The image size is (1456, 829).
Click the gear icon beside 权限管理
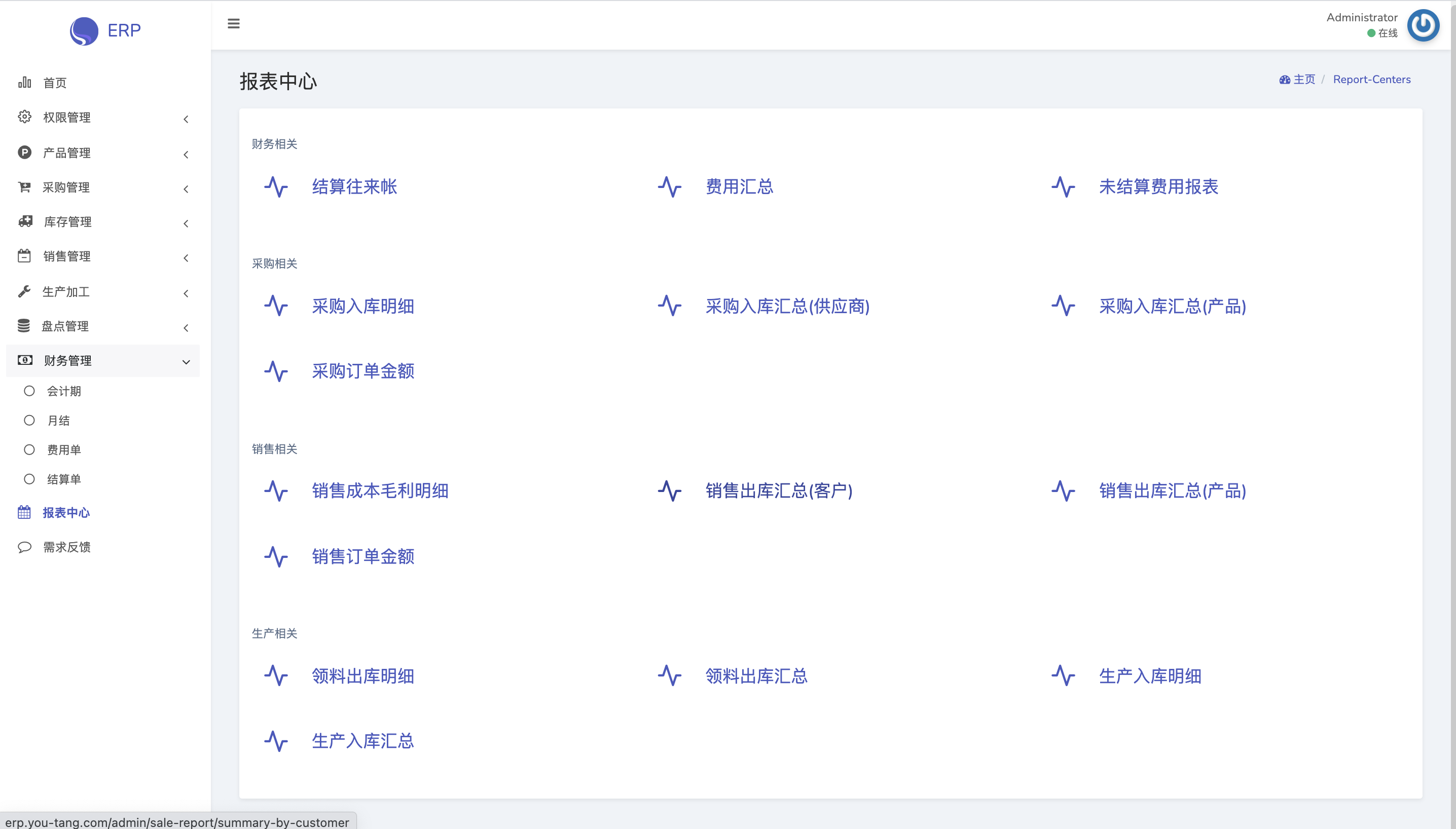[x=24, y=117]
